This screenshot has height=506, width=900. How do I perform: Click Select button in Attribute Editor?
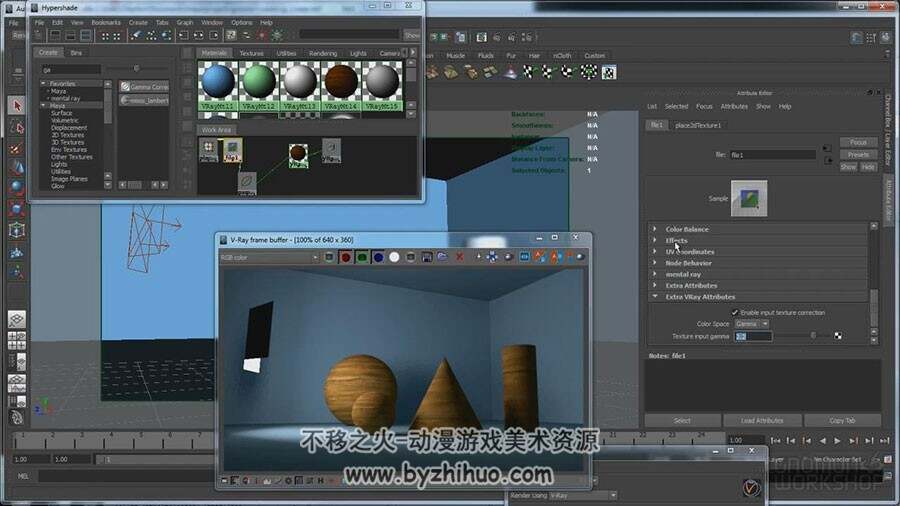682,421
